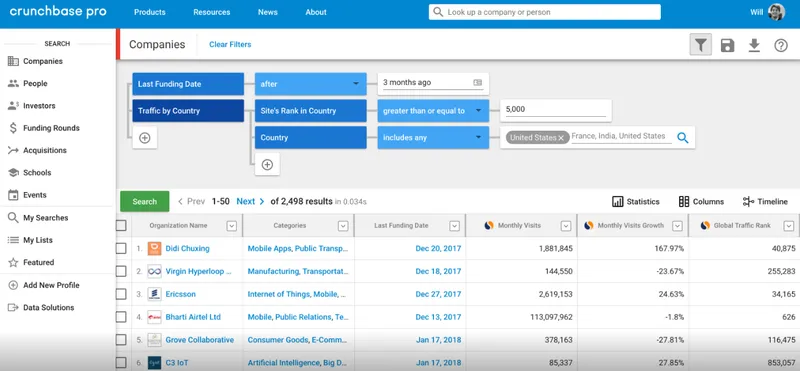
Task: Open calendar icon in 3 months ago field
Action: (x=478, y=82)
